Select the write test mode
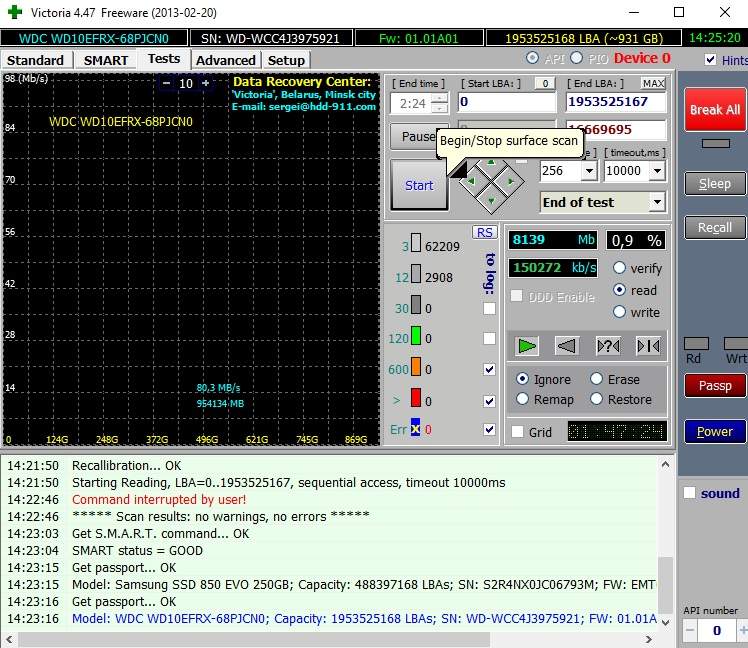The height and width of the screenshot is (648, 748). 619,312
